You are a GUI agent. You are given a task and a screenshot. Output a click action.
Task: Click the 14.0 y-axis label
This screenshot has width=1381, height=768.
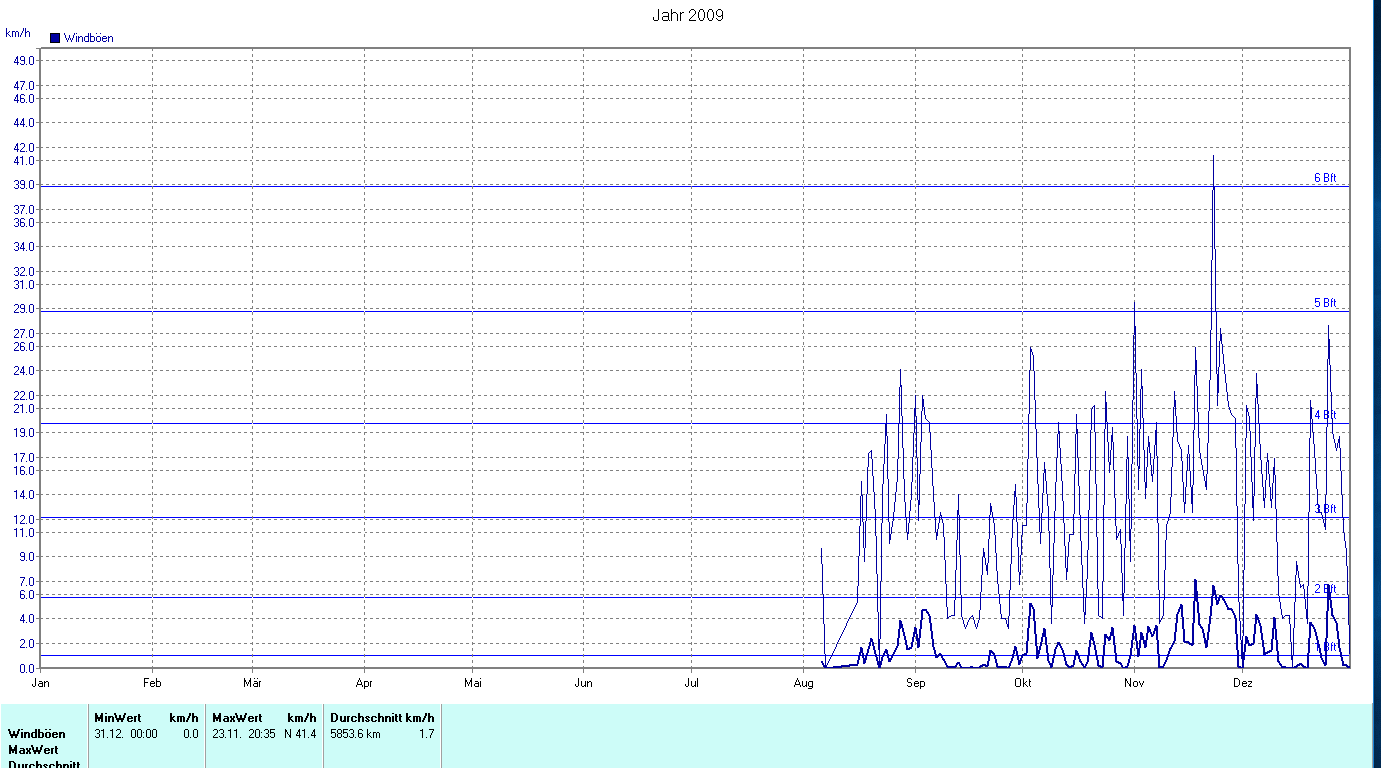point(25,495)
